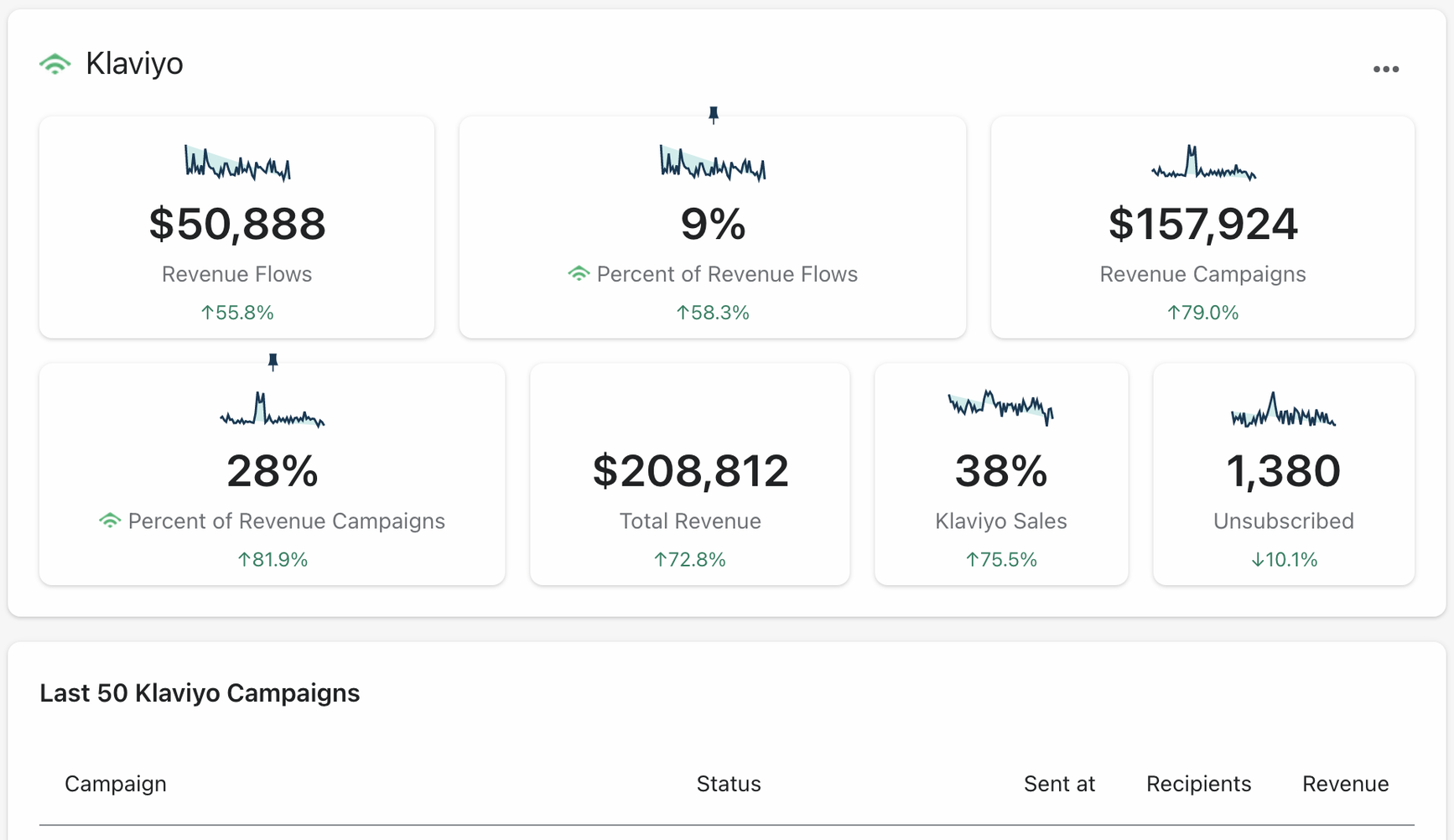Sort by the Recipients column header
The width and height of the screenshot is (1454, 840).
pos(1198,784)
